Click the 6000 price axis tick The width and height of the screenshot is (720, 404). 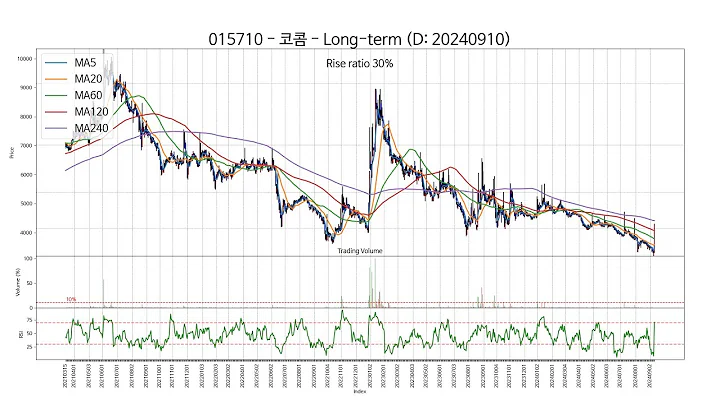coord(26,174)
